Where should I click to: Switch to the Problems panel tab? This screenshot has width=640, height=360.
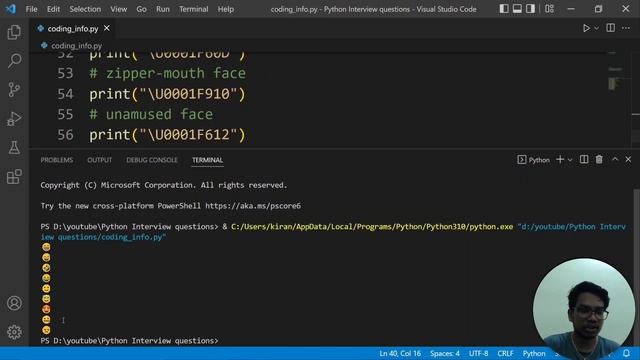pyautogui.click(x=57, y=160)
